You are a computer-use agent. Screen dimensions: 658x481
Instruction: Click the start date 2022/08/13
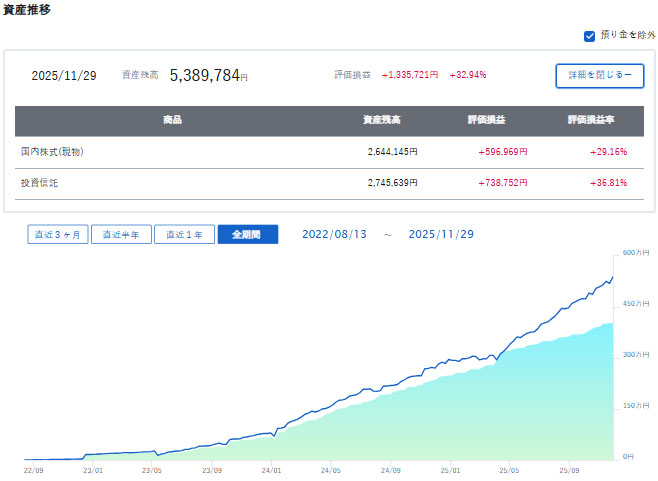334,234
